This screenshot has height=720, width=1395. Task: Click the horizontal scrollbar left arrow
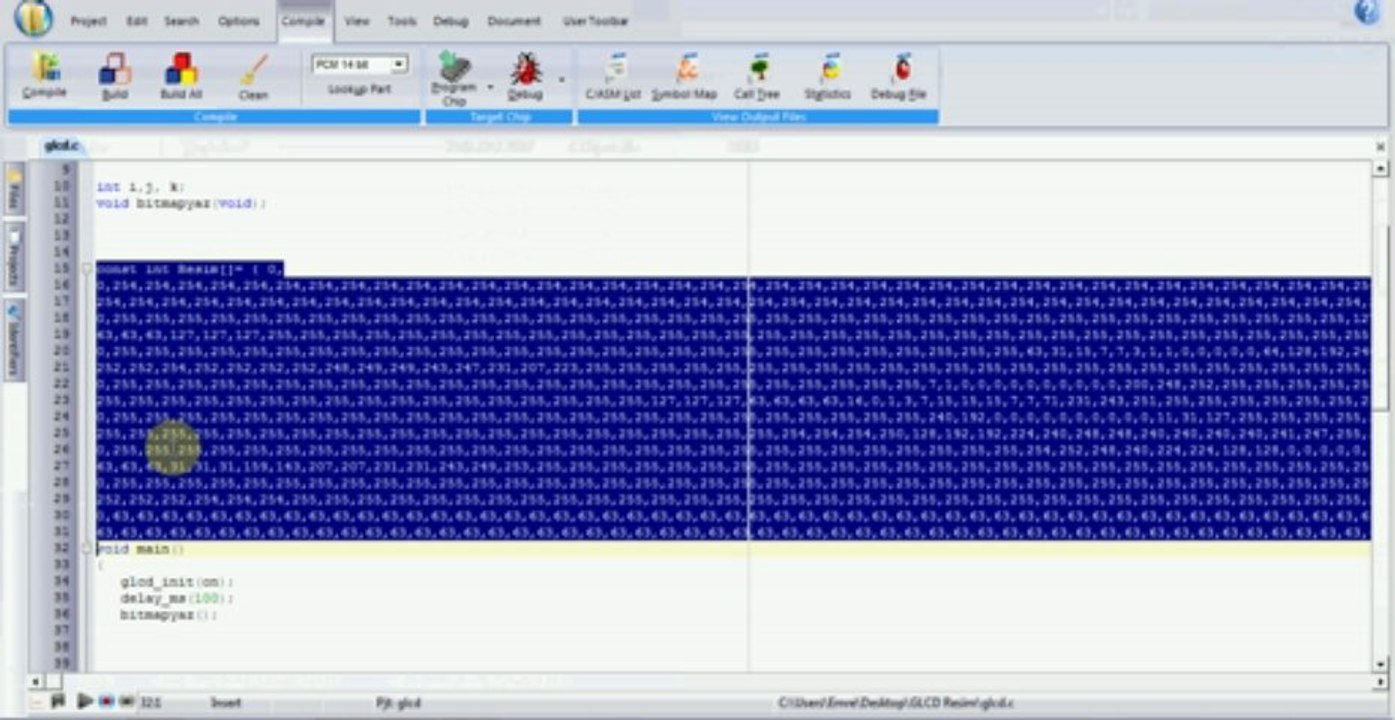tap(36, 681)
